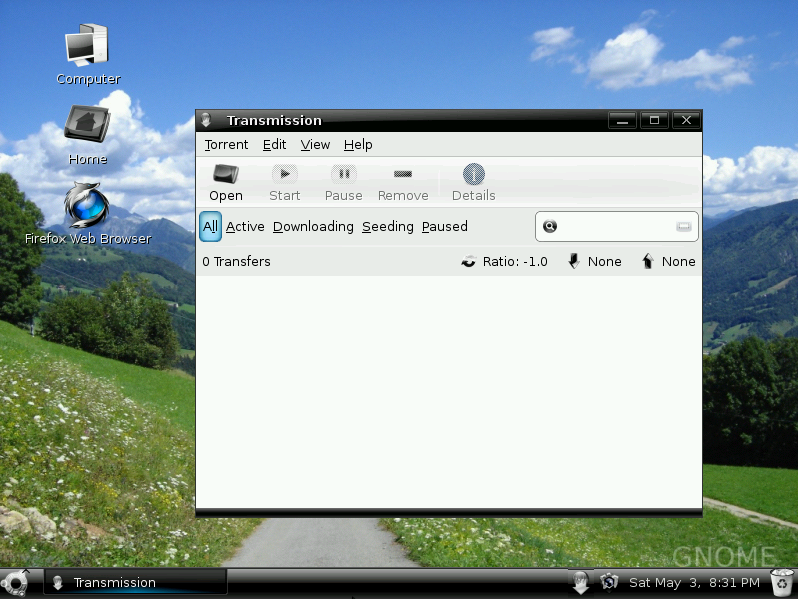
Task: Open a torrent with the Open toolbar button
Action: click(x=225, y=183)
